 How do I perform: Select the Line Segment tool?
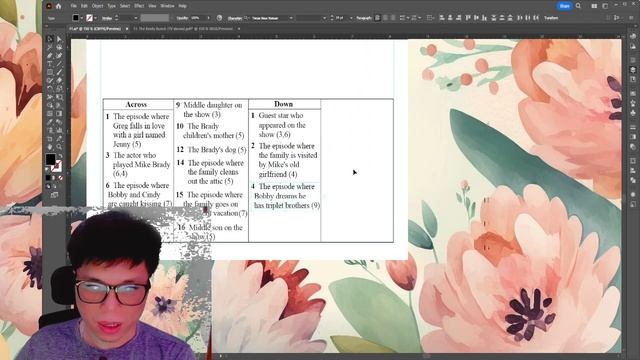tap(59, 64)
